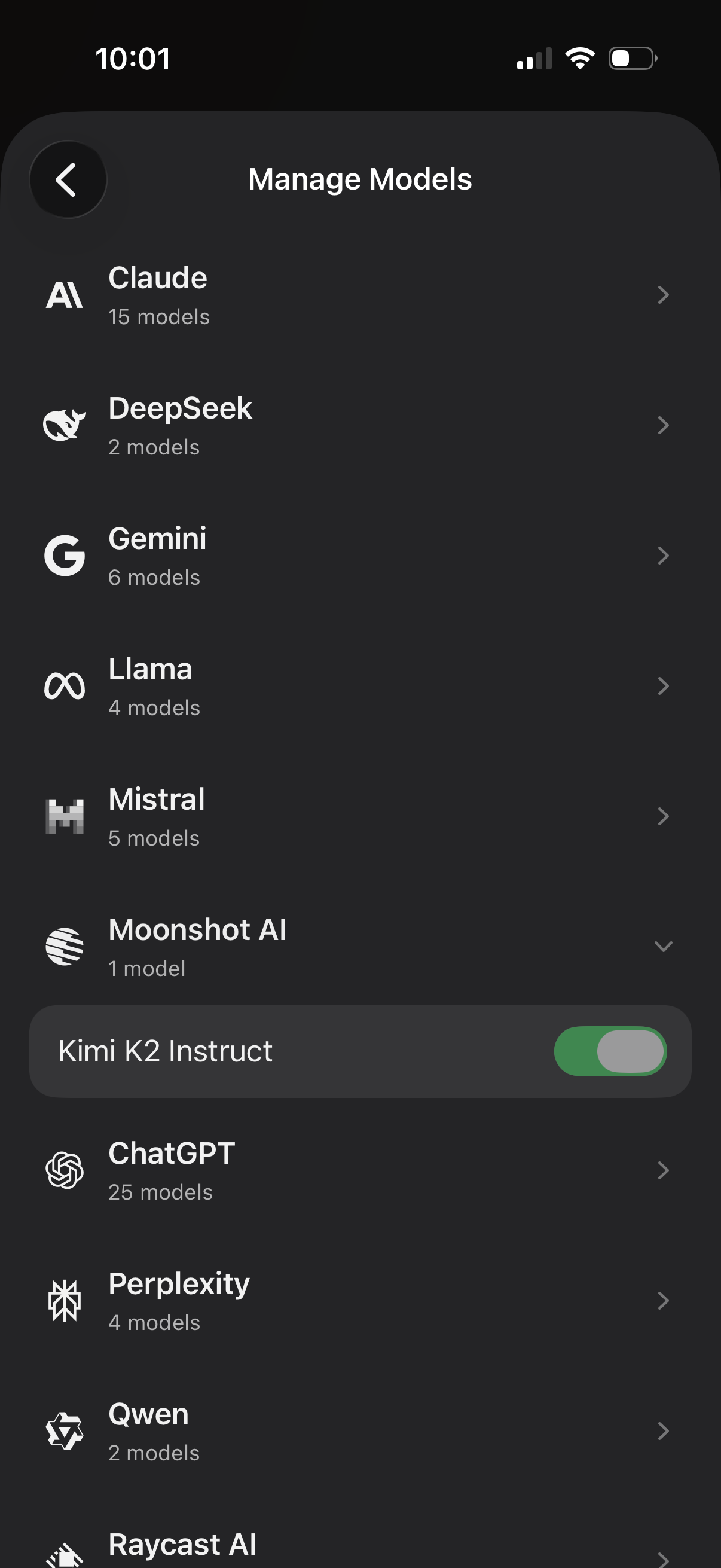Open the Mistral 5 models row
This screenshot has height=1568, width=721.
(x=360, y=816)
